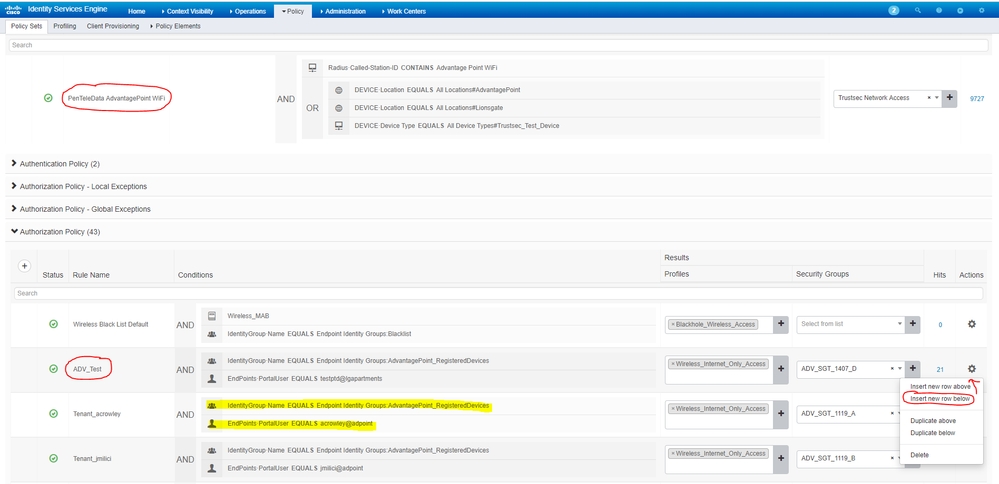999x484 pixels.
Task: Open the Administration menu
Action: pos(343,11)
